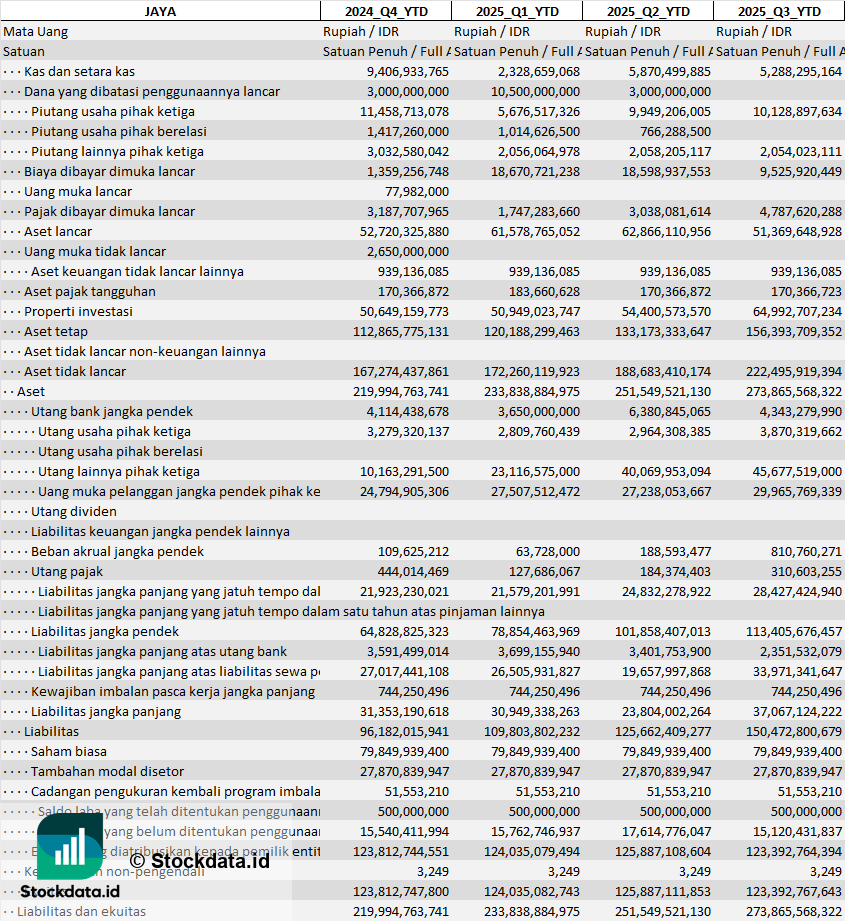Image resolution: width=845 pixels, height=921 pixels.
Task: Click Aset lancar value 52,720,325,880
Action: 405,231
